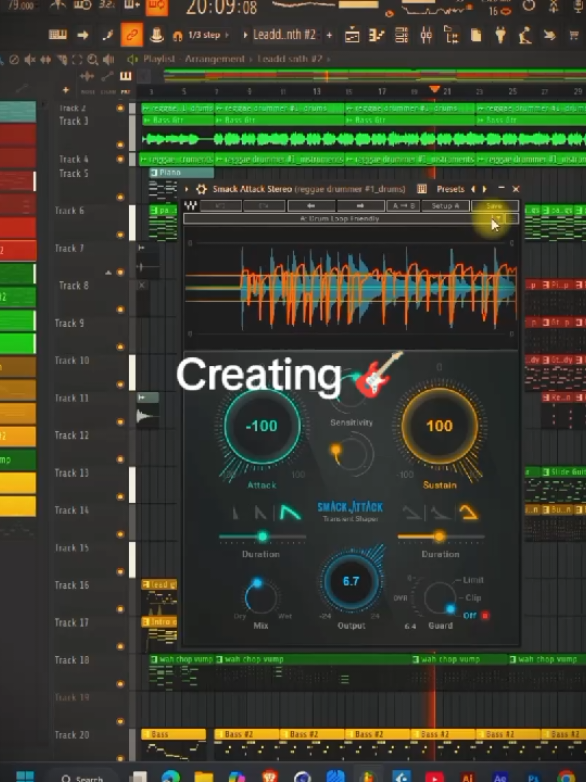Screen dimensions: 586x782
Task: Collapse Track 8 with the small arrow
Action: [x=108, y=272]
